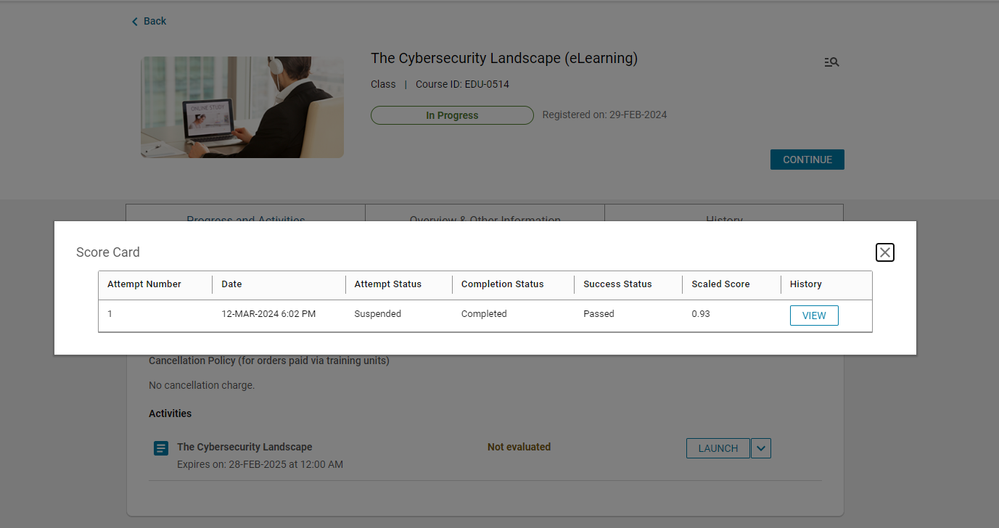This screenshot has height=528, width=999.
Task: Click the Attempt Status column header
Action: coord(388,284)
